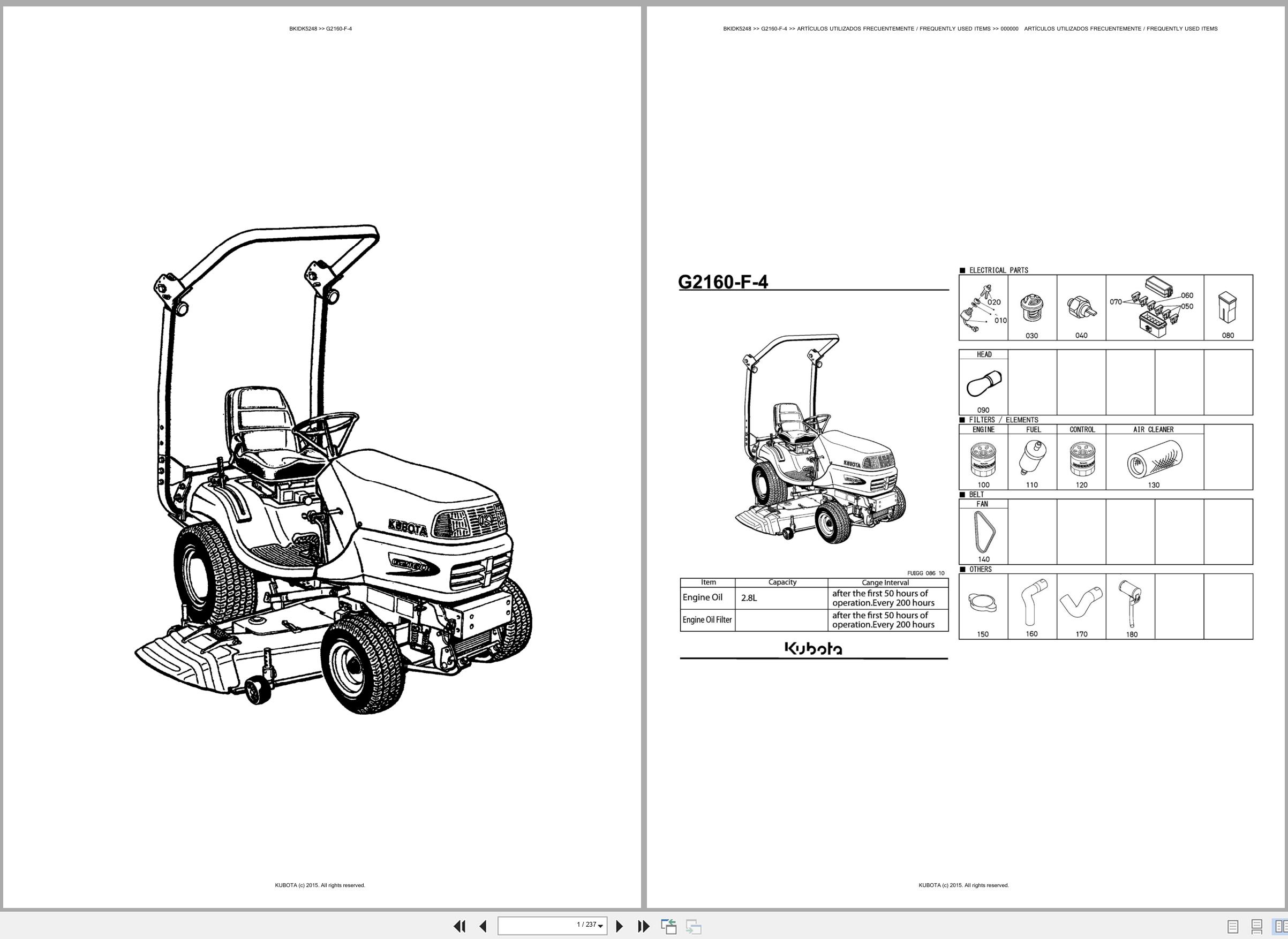1288x939 pixels.
Task: Click the Engine Oil Filter row label
Action: coord(707,619)
